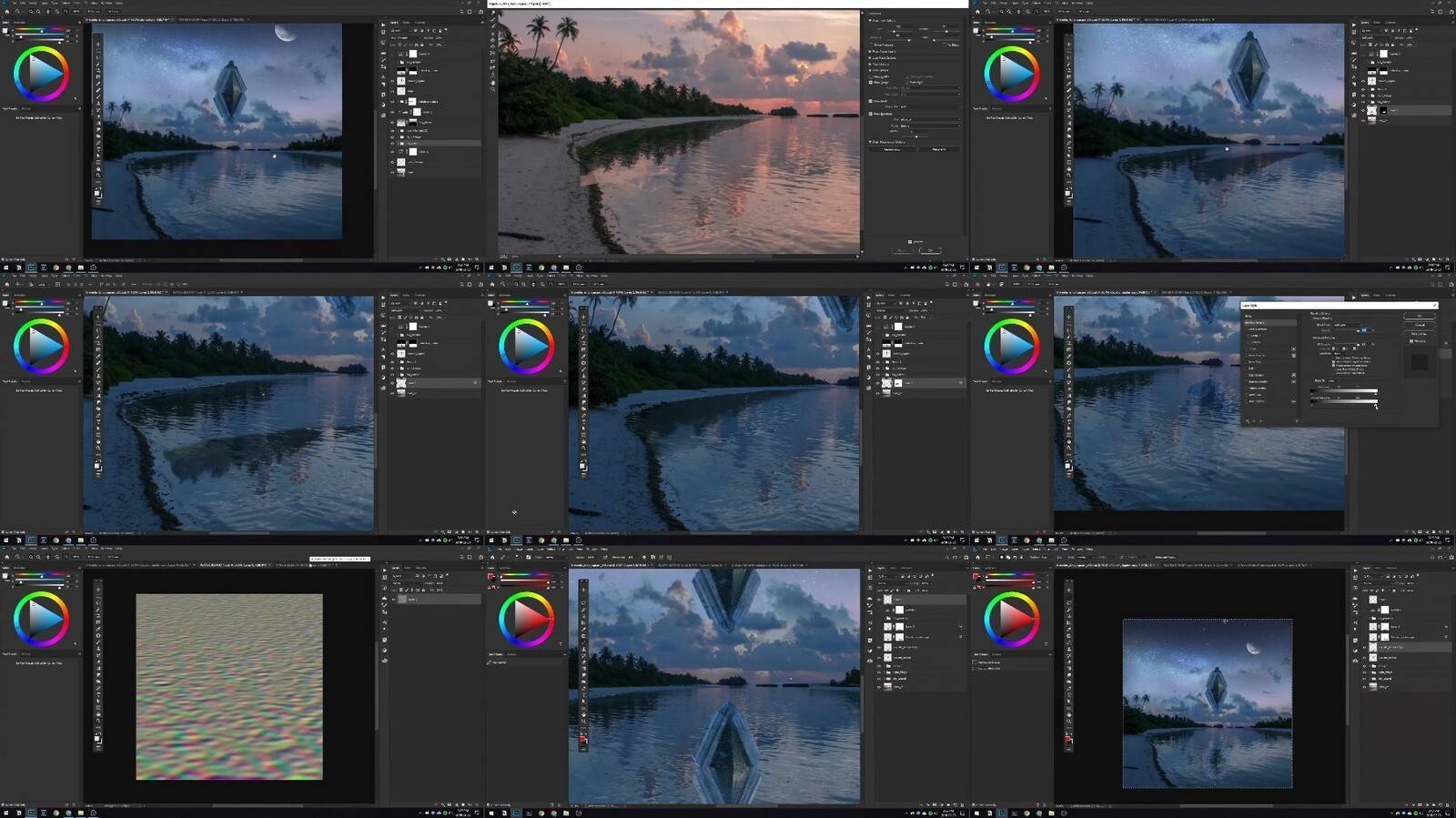Open the Mask Color dropdown in the Liquify window
The height and width of the screenshot is (818, 1456).
coord(932,106)
